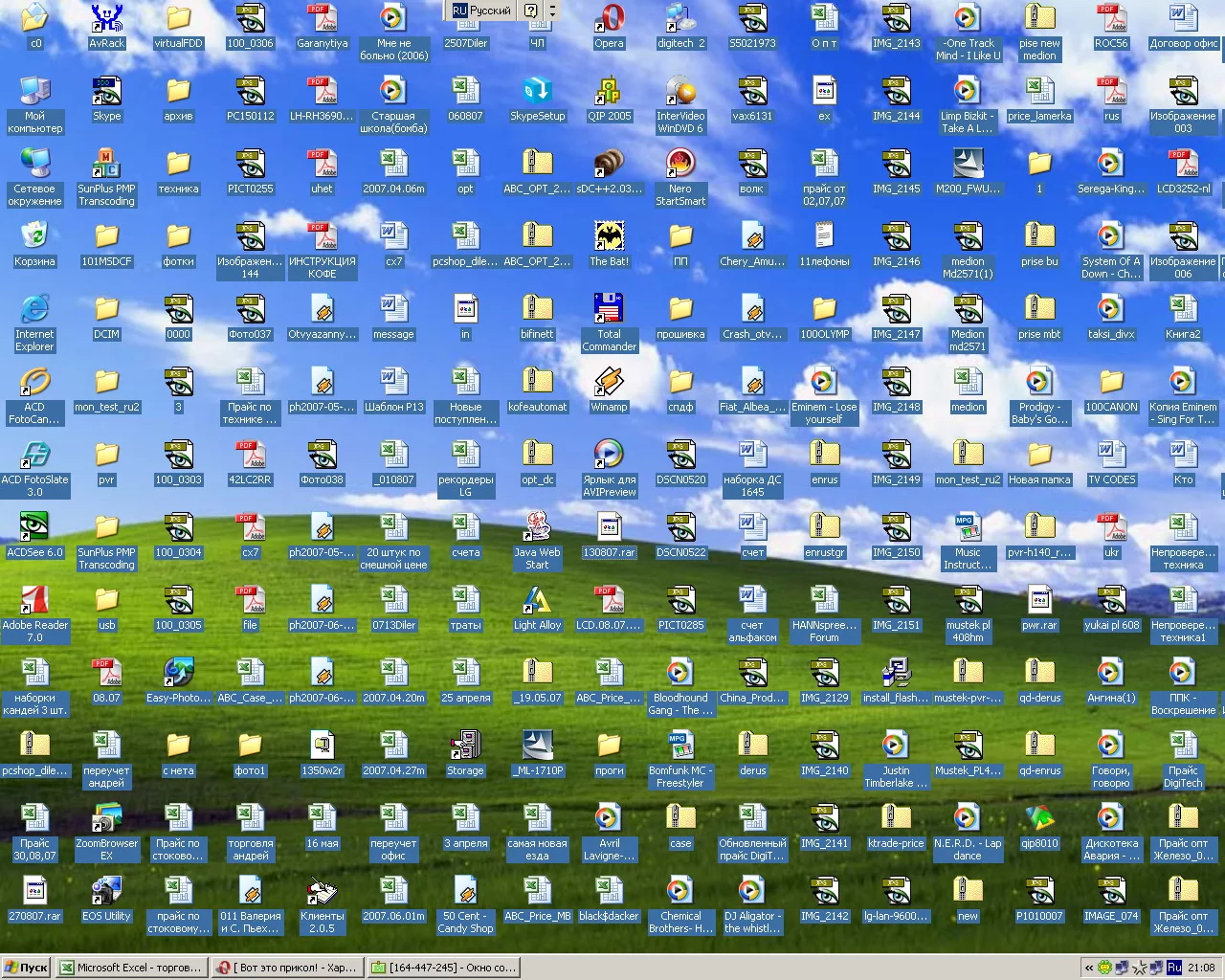The height and width of the screenshot is (980, 1225).
Task: Click the ROC56 PDF file icon
Action: [x=1111, y=25]
